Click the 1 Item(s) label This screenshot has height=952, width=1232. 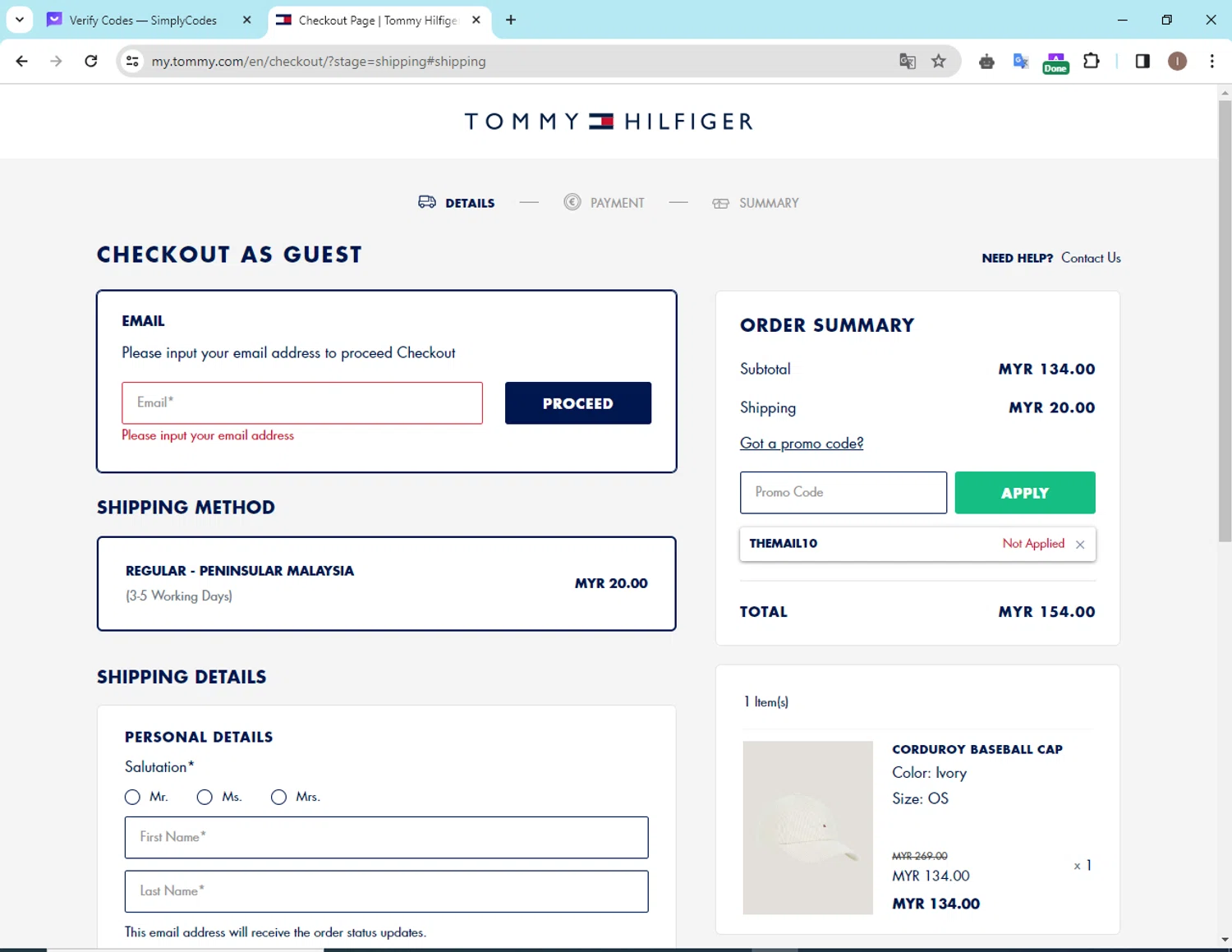766,702
